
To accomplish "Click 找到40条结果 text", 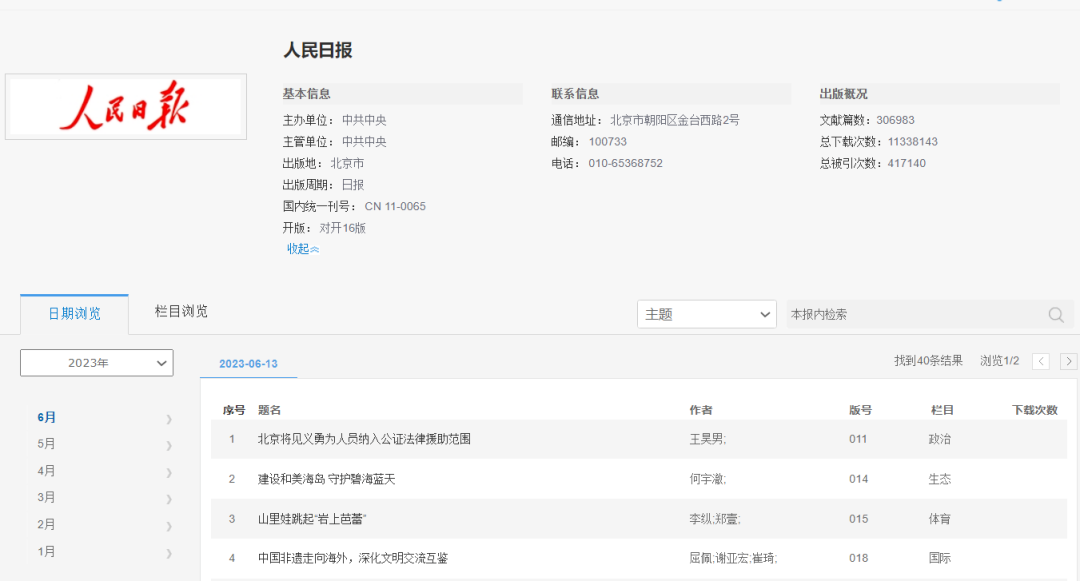I will [x=928, y=361].
